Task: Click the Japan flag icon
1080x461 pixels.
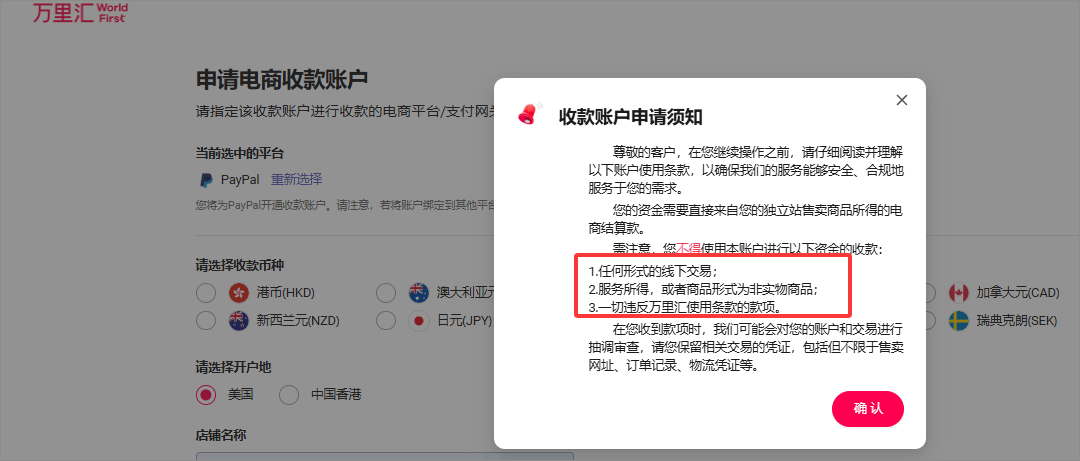Action: pos(418,320)
